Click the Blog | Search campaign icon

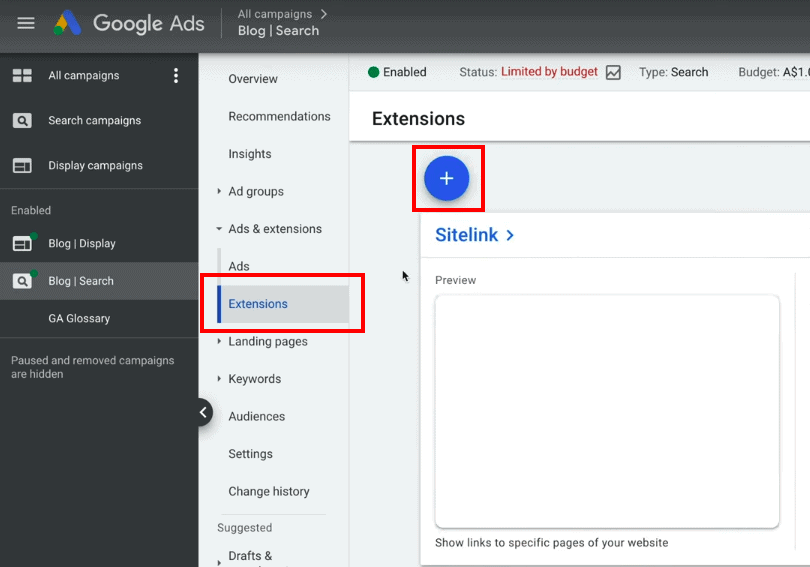pos(24,279)
